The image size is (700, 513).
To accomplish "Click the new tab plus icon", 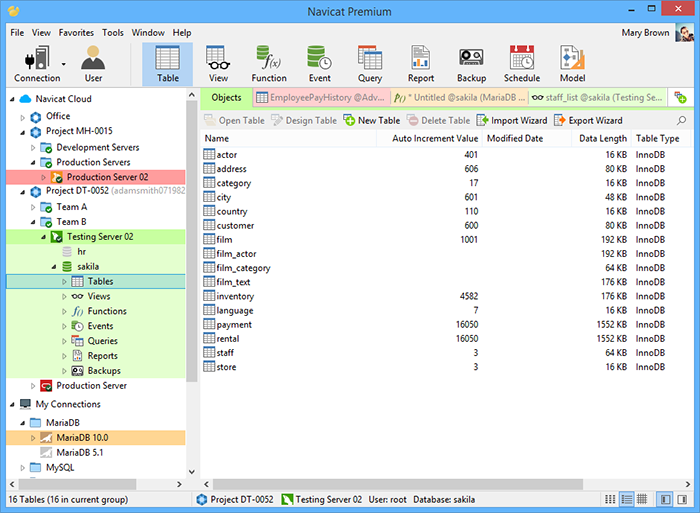I will point(680,97).
